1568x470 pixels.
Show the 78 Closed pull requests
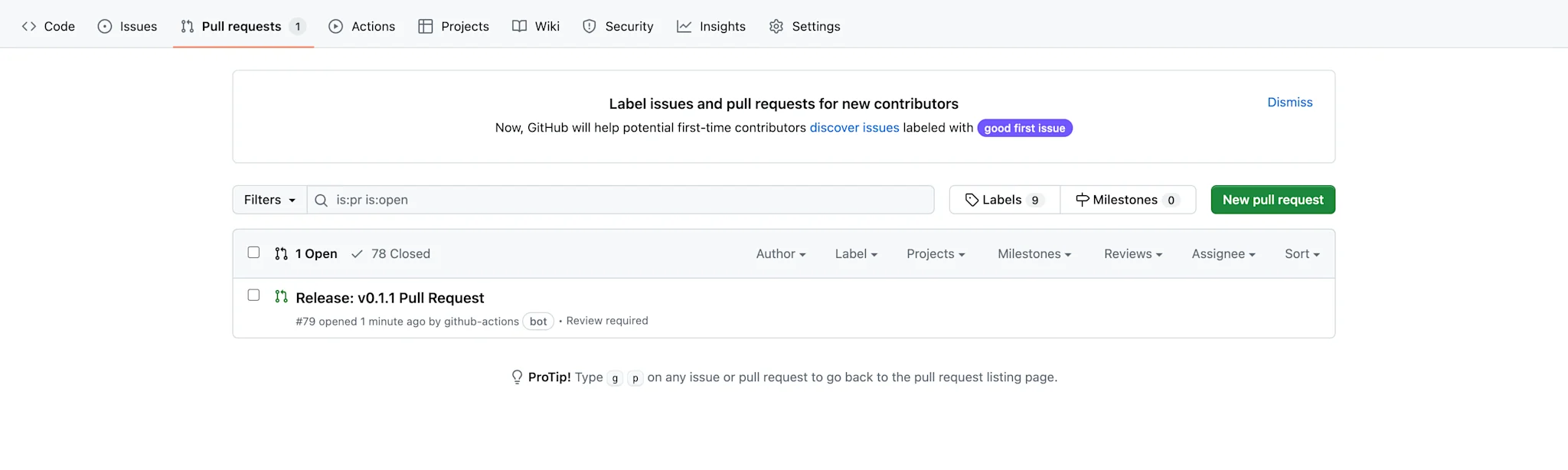click(x=390, y=253)
